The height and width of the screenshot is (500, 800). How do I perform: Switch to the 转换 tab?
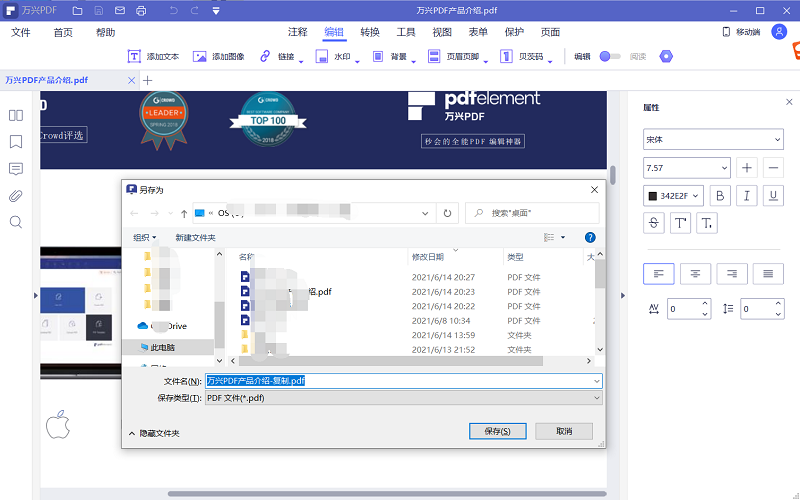point(370,32)
